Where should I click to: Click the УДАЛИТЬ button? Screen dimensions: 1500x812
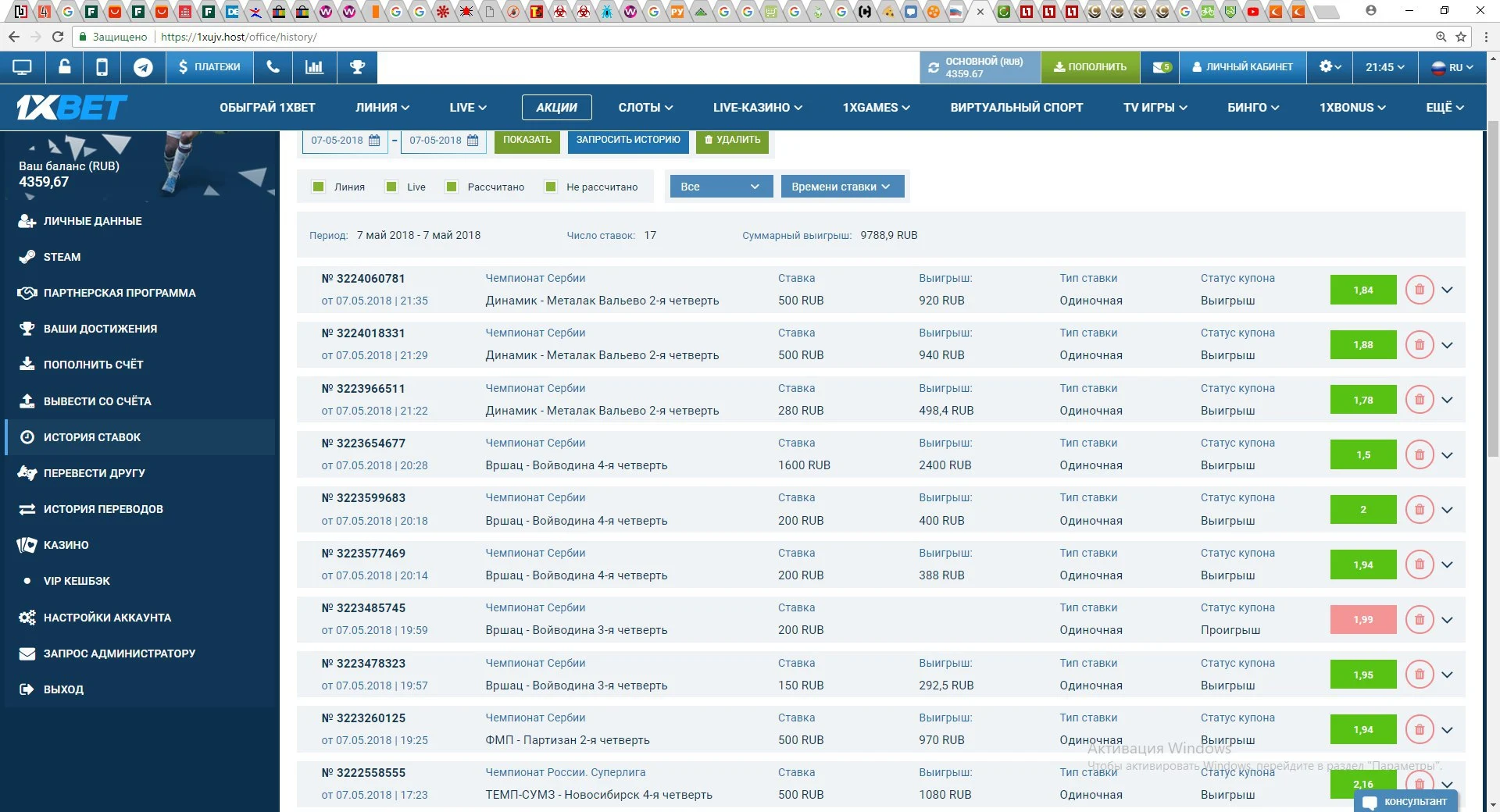click(x=732, y=141)
